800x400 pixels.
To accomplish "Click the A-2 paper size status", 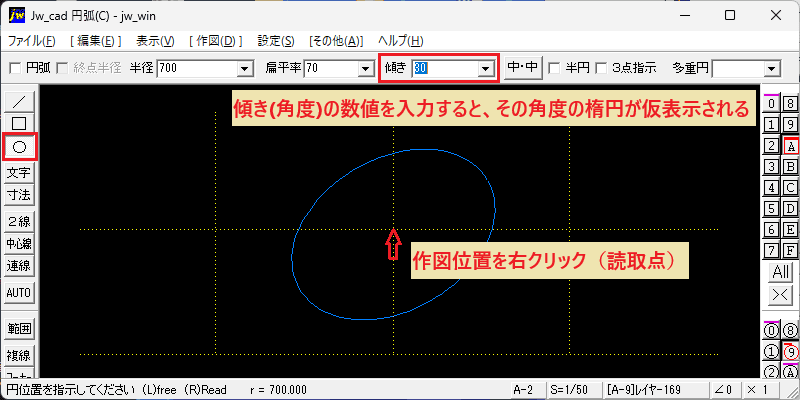I will [x=528, y=390].
